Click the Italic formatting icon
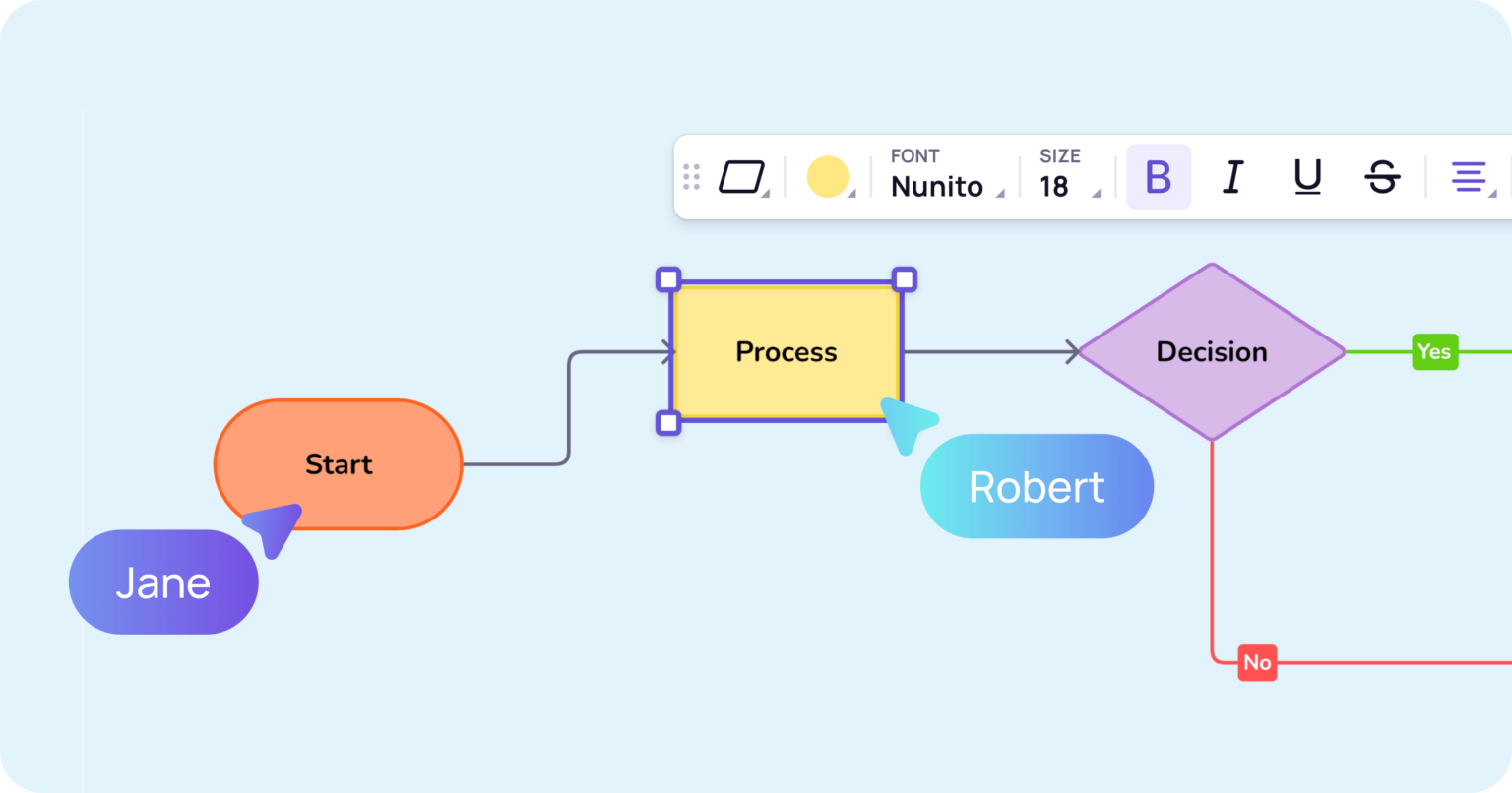 pyautogui.click(x=1231, y=177)
